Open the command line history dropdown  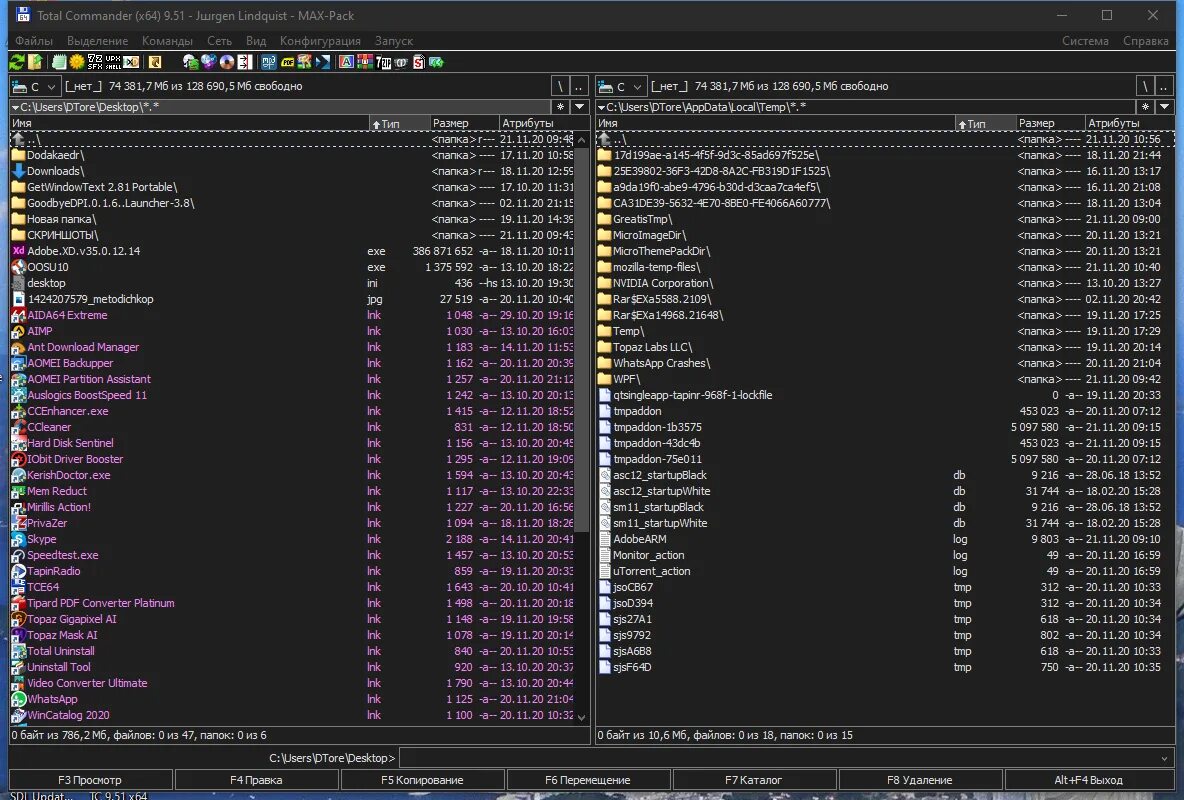coord(1164,758)
